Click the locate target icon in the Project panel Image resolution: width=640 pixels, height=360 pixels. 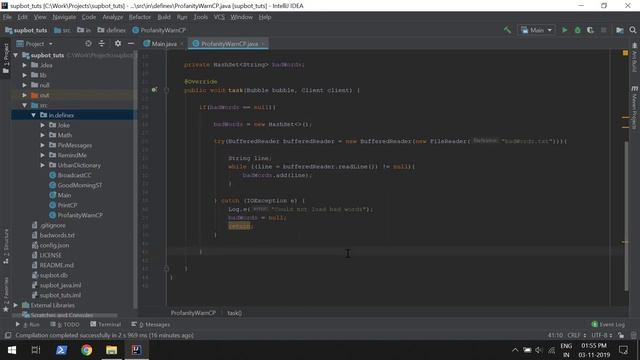[88, 43]
